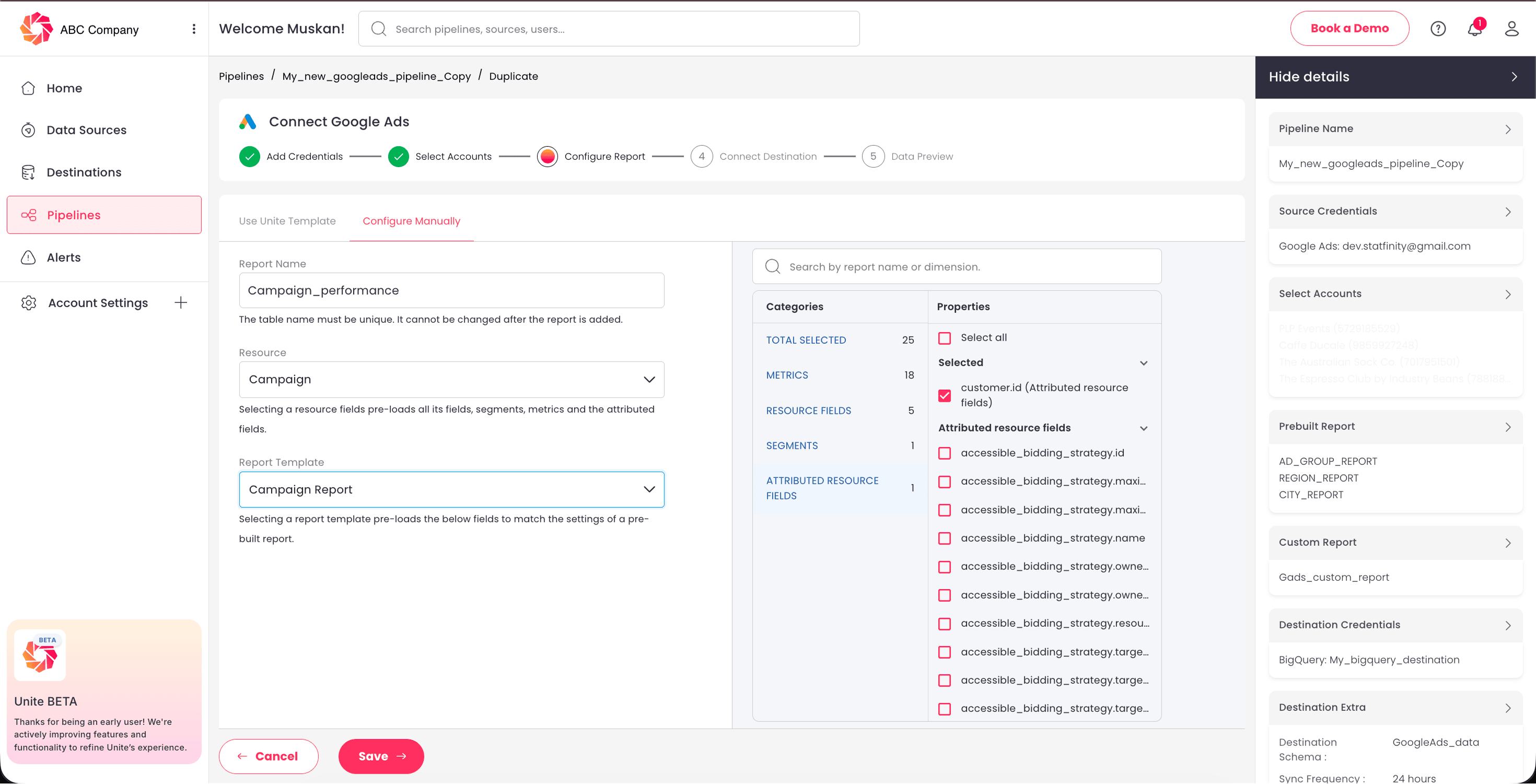Check accessible_bidding_strategy.id checkbox
This screenshot has height=784, width=1536.
coord(945,453)
